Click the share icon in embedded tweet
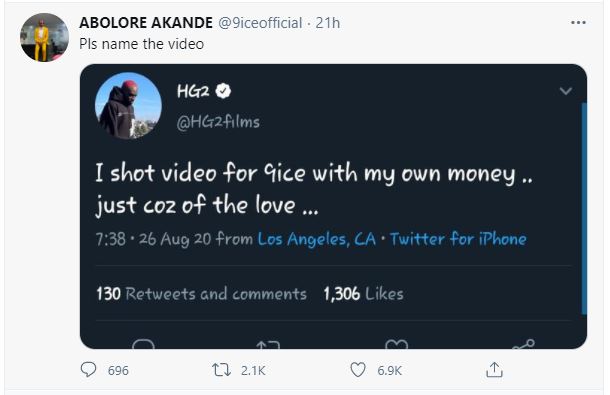 pyautogui.click(x=524, y=345)
